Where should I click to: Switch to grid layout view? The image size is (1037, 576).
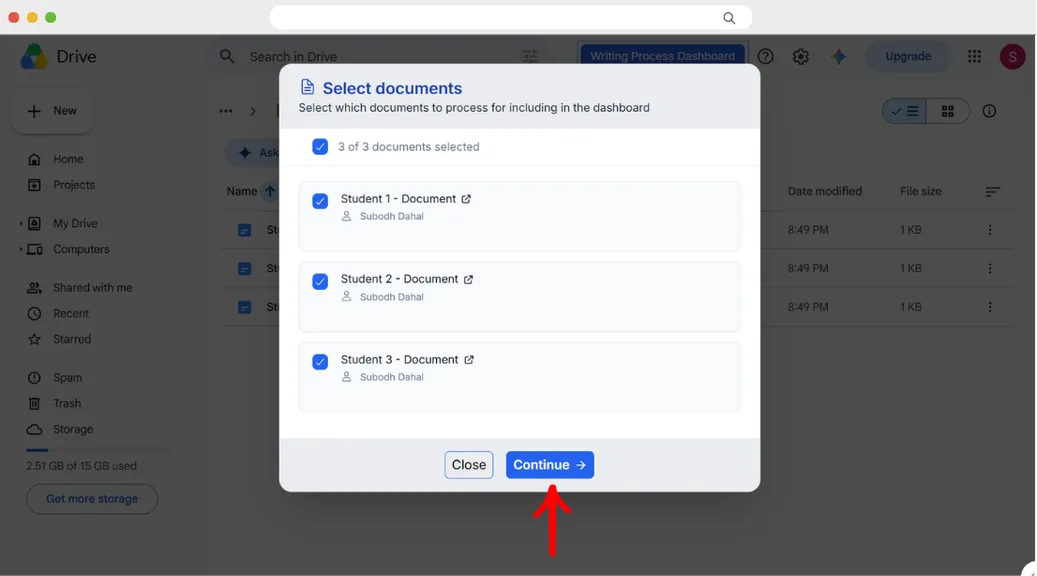(x=948, y=112)
